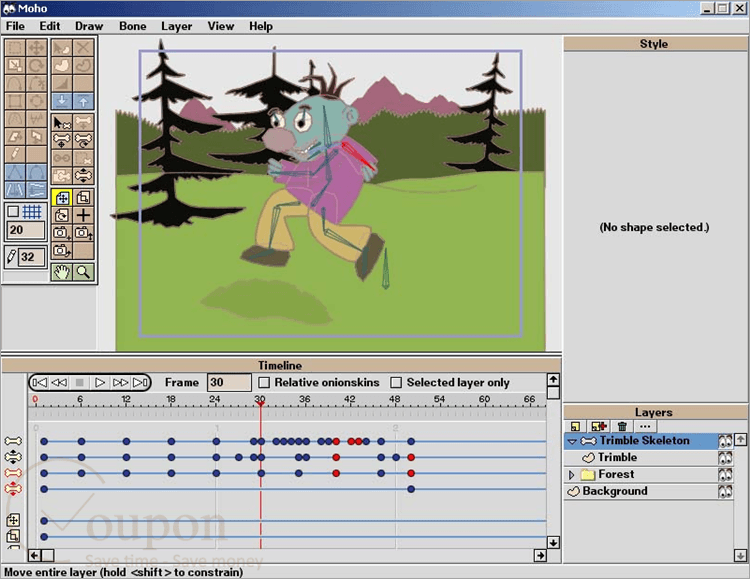Enable Selected layer only checkbox
Image resolution: width=750 pixels, height=579 pixels.
point(396,382)
